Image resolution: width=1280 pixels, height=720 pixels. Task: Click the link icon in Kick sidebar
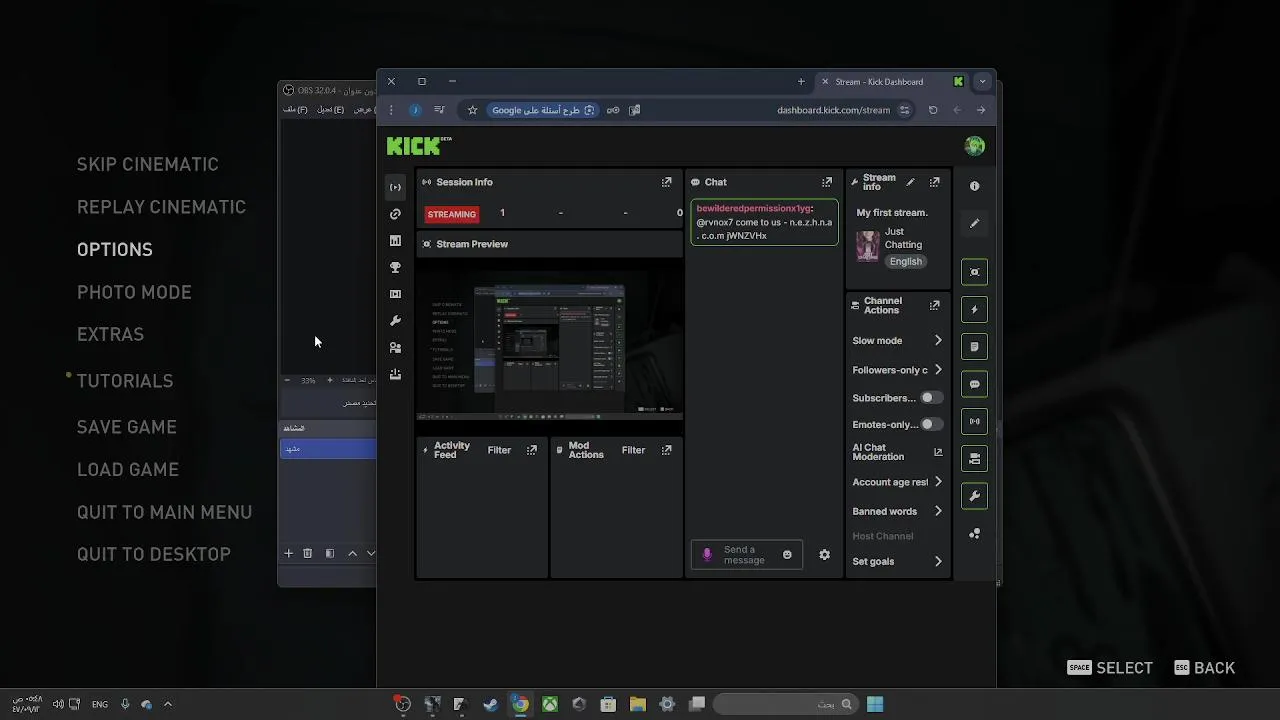click(x=395, y=214)
